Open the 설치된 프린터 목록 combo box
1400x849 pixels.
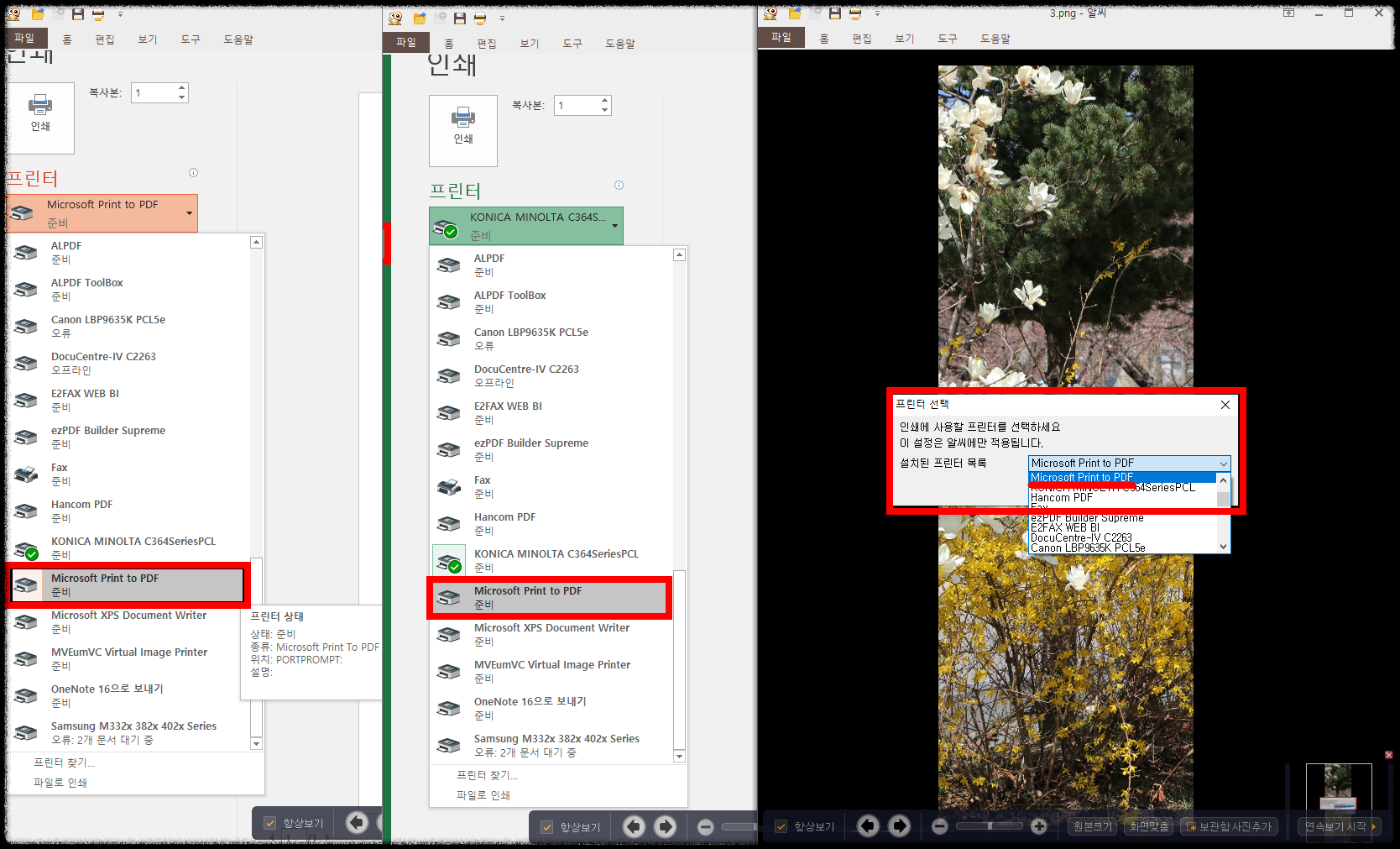[1129, 464]
